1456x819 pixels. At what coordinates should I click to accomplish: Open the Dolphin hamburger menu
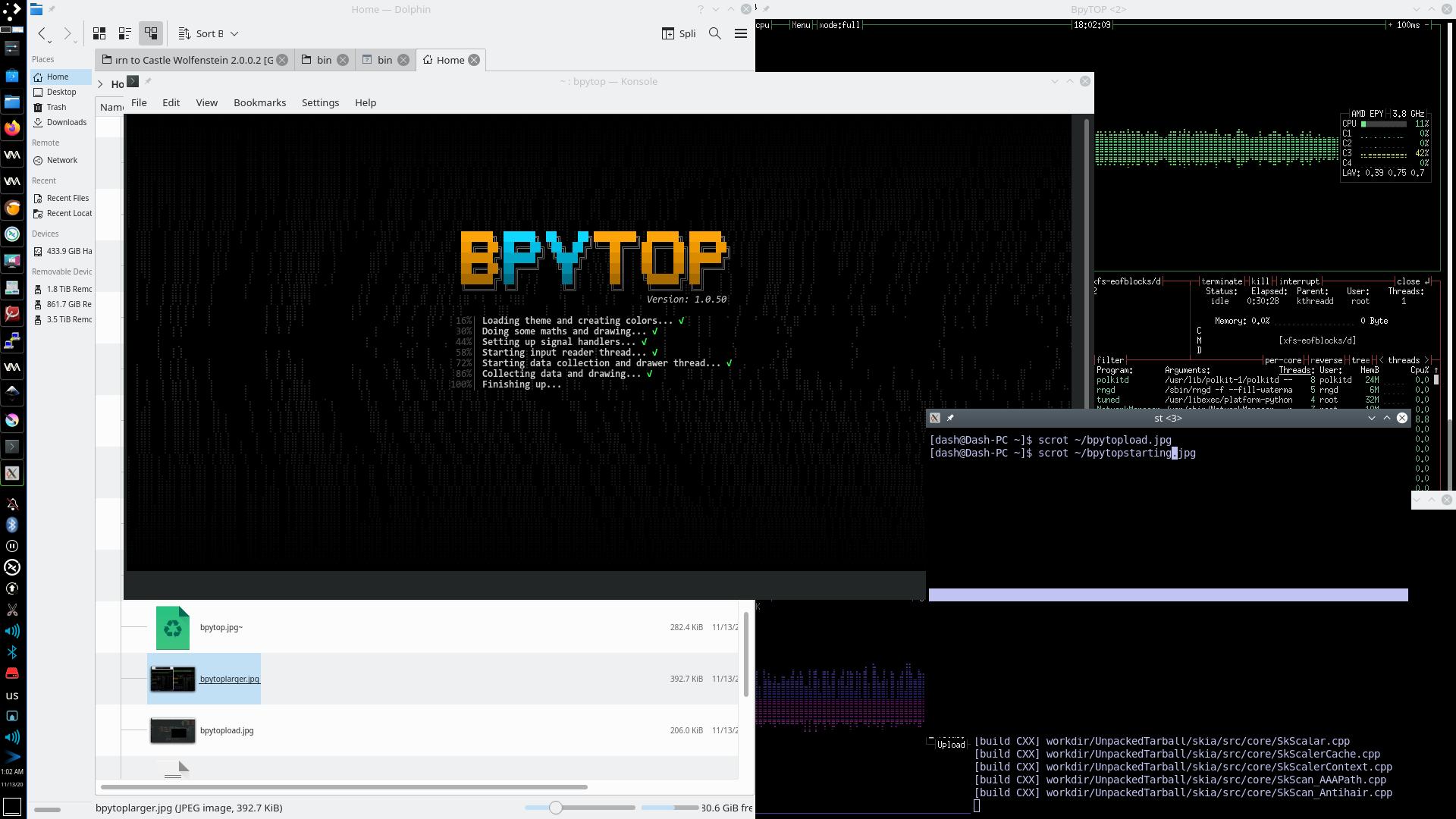[741, 33]
